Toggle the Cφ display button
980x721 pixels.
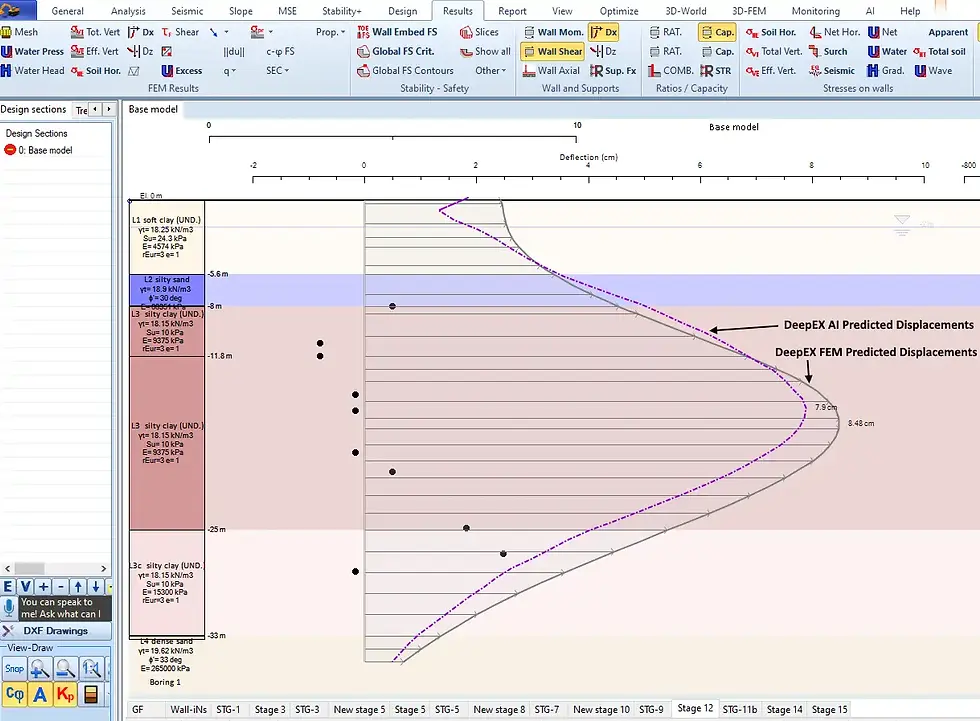14,694
